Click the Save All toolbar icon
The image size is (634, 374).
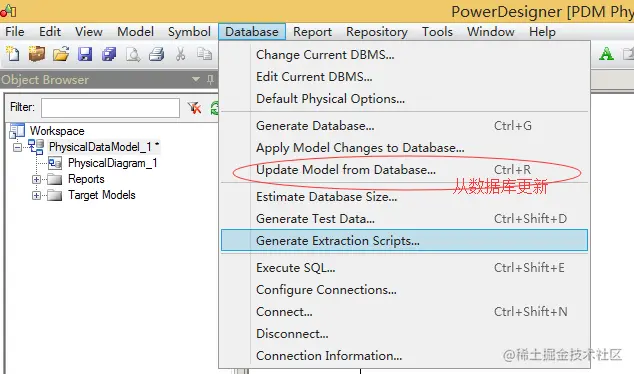pos(109,54)
